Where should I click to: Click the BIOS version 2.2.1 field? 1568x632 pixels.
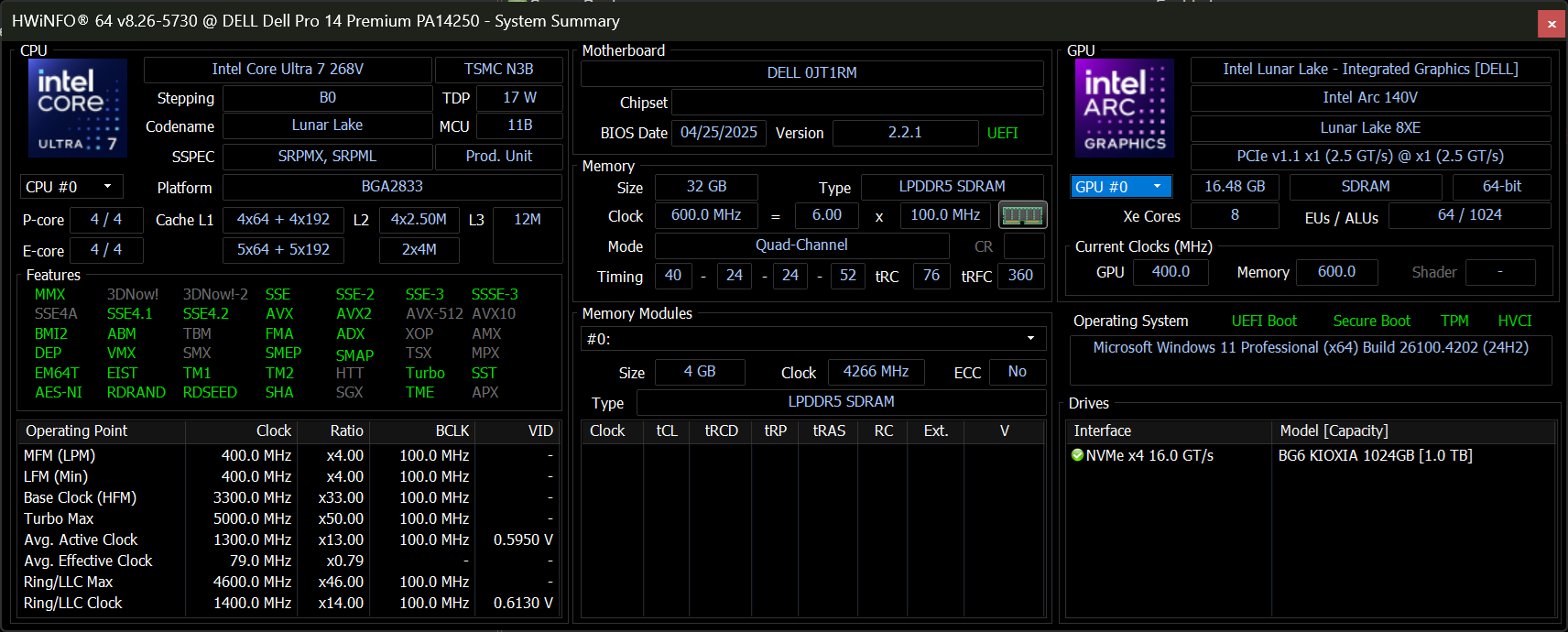point(905,133)
